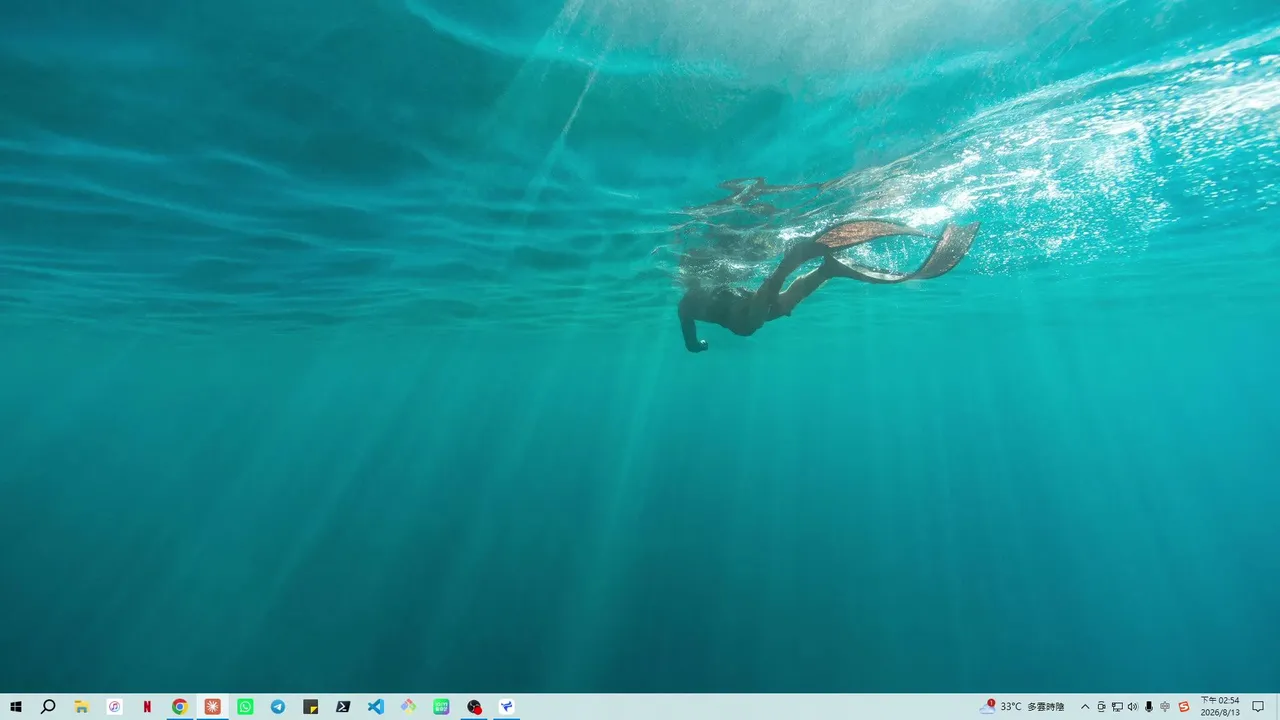Open taskbar Search magnifier

pyautogui.click(x=48, y=707)
